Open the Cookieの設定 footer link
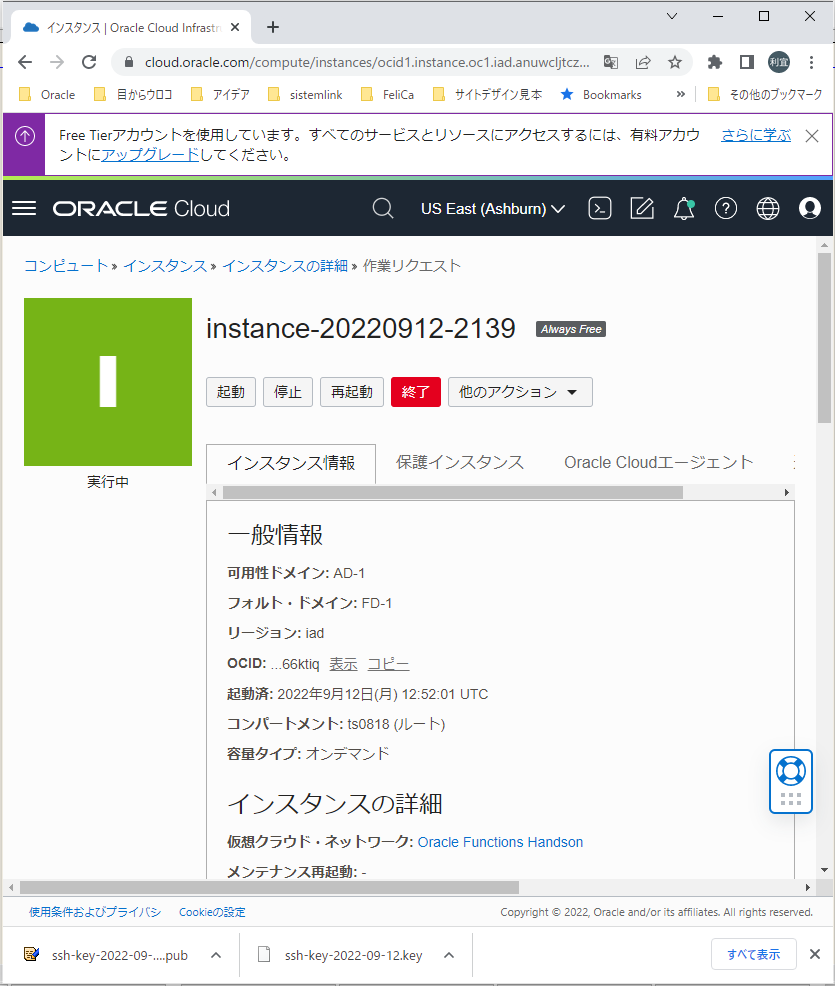 (x=212, y=912)
